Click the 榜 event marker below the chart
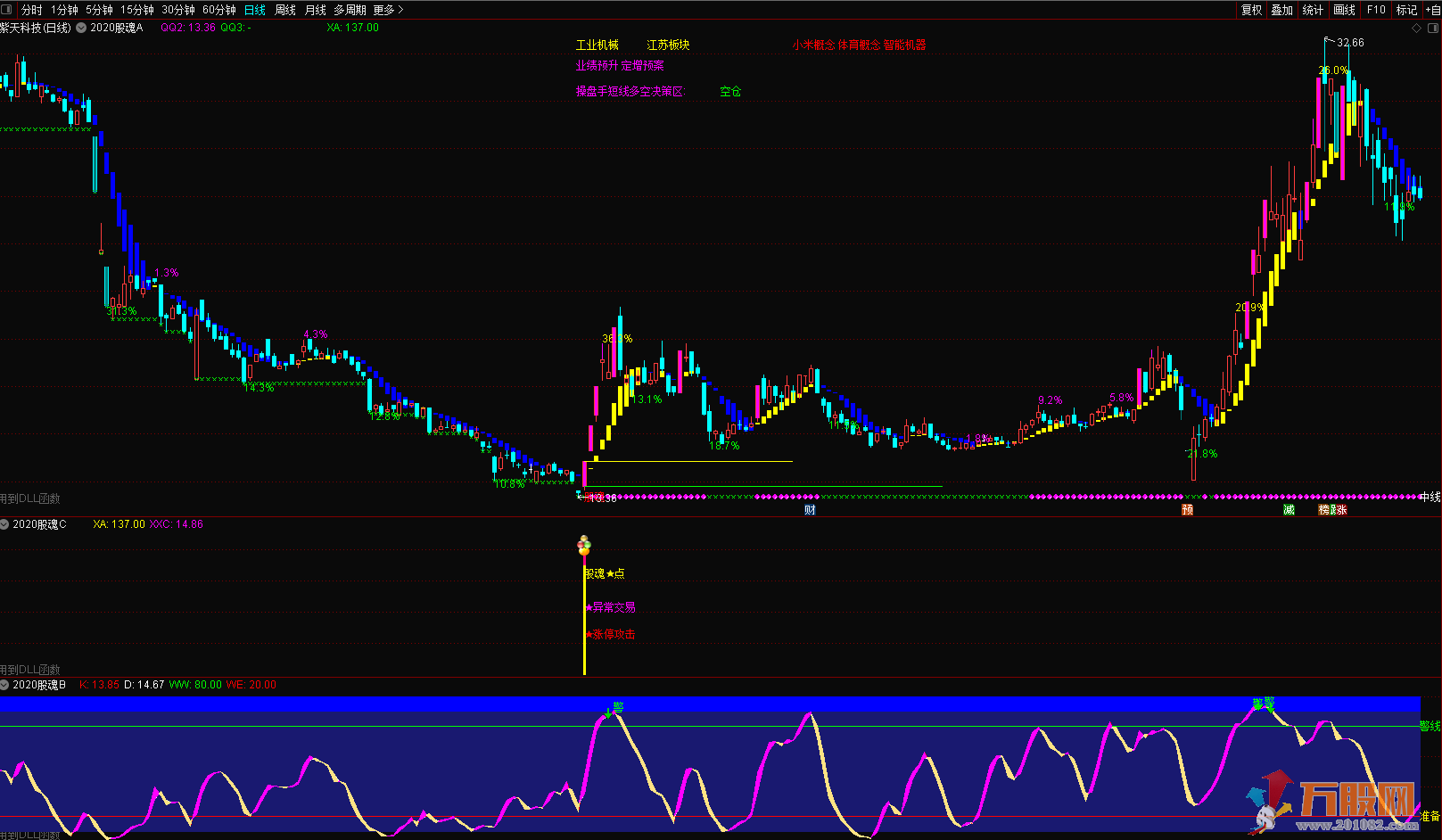This screenshot has width=1442, height=840. pos(1324,510)
